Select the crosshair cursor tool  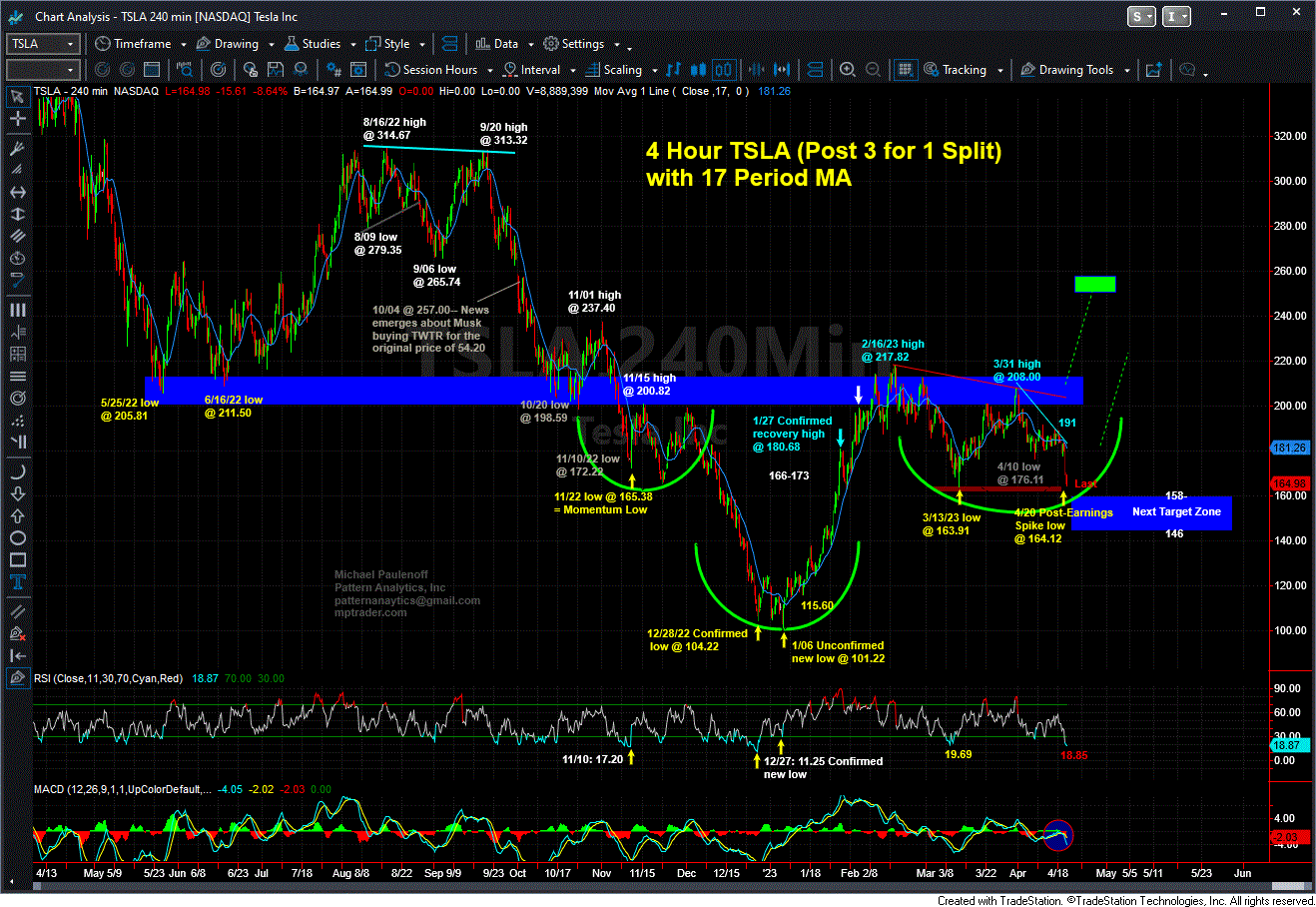(17, 119)
